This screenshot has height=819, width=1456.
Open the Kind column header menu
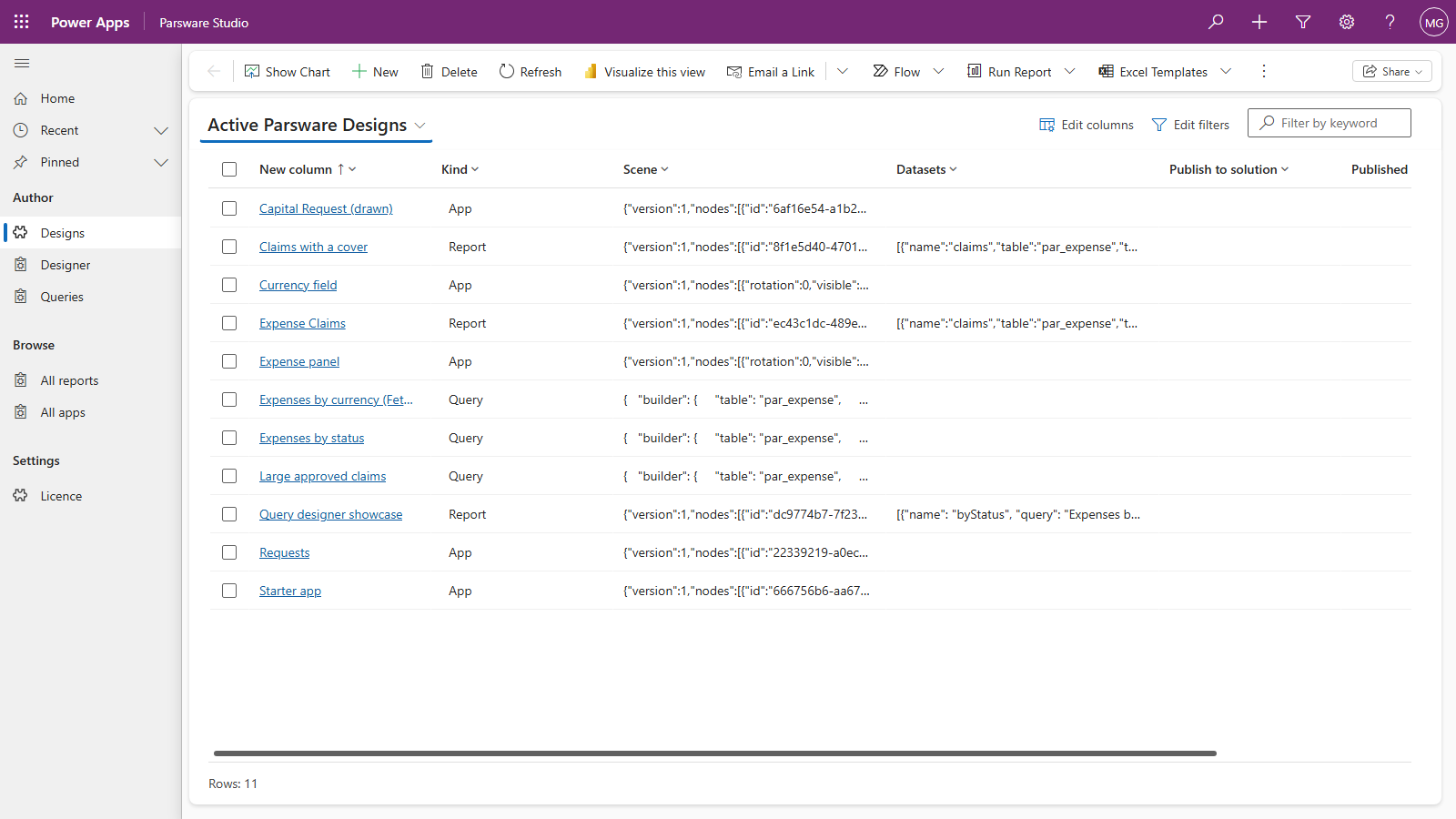pos(460,169)
